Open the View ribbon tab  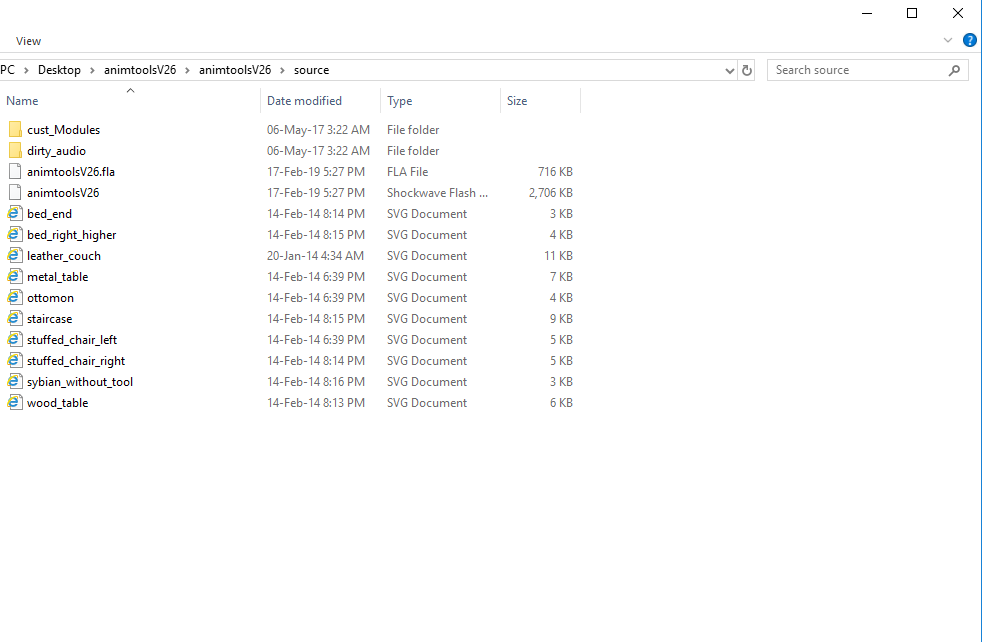[29, 41]
